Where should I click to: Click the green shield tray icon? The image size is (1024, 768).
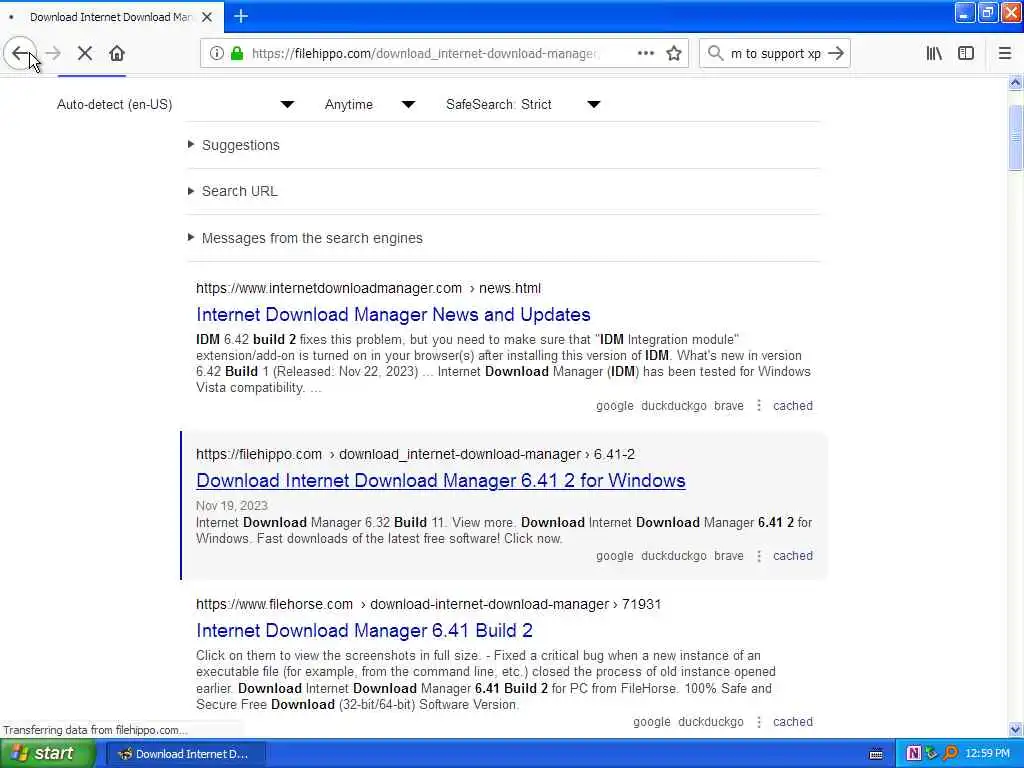[x=932, y=754]
